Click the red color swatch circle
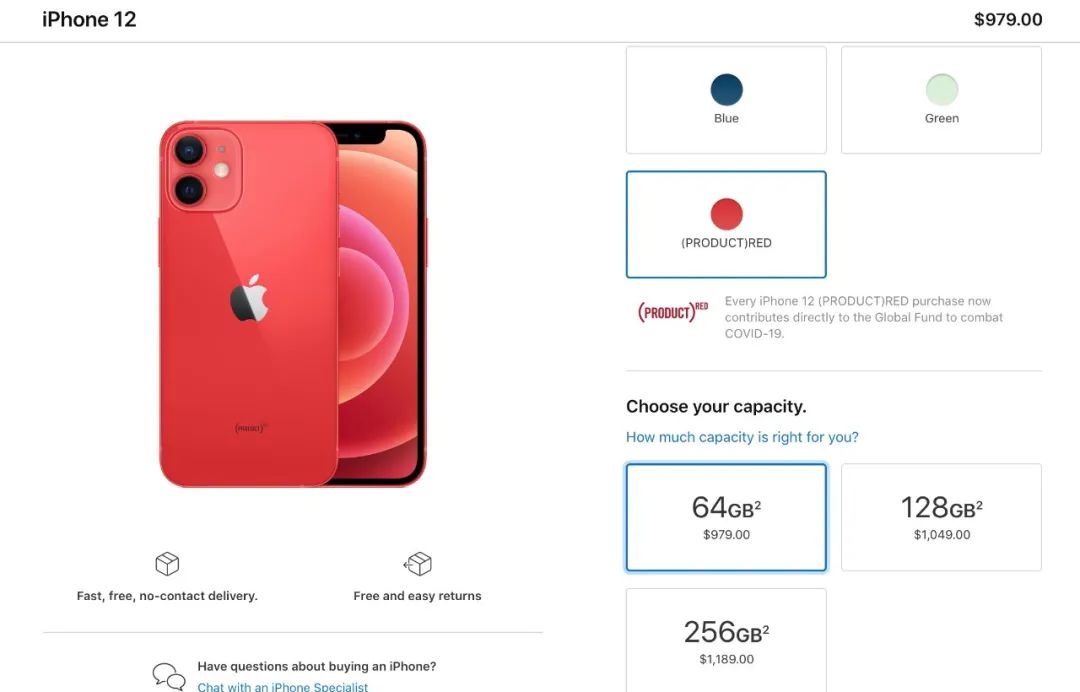The image size is (1080, 692). coord(726,214)
